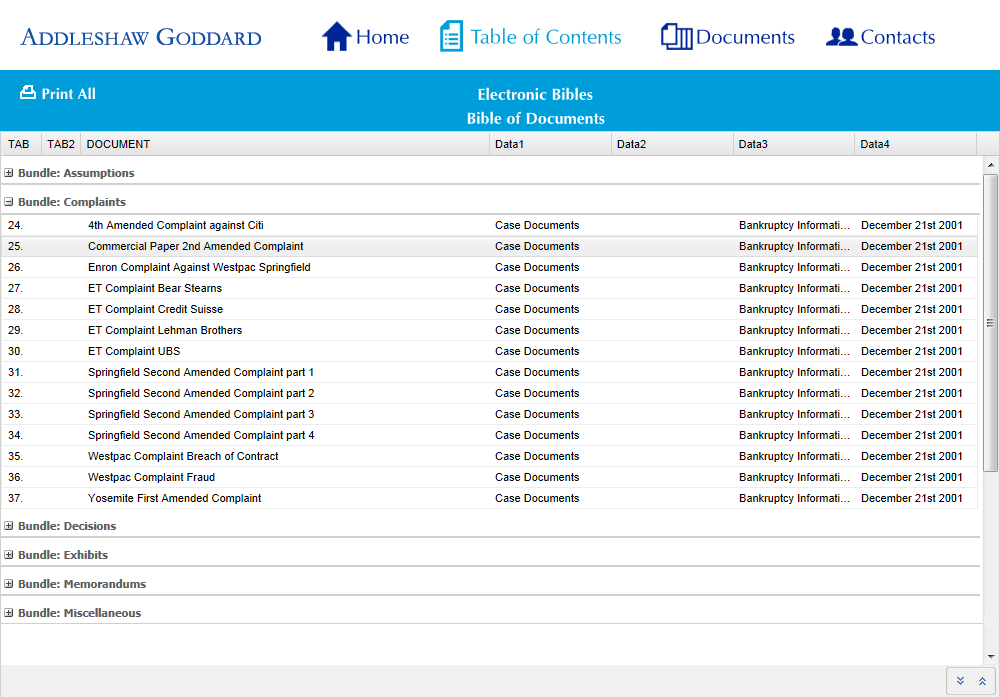The image size is (1000, 697).
Task: Click the scrollbar up arrow
Action: [x=990, y=165]
